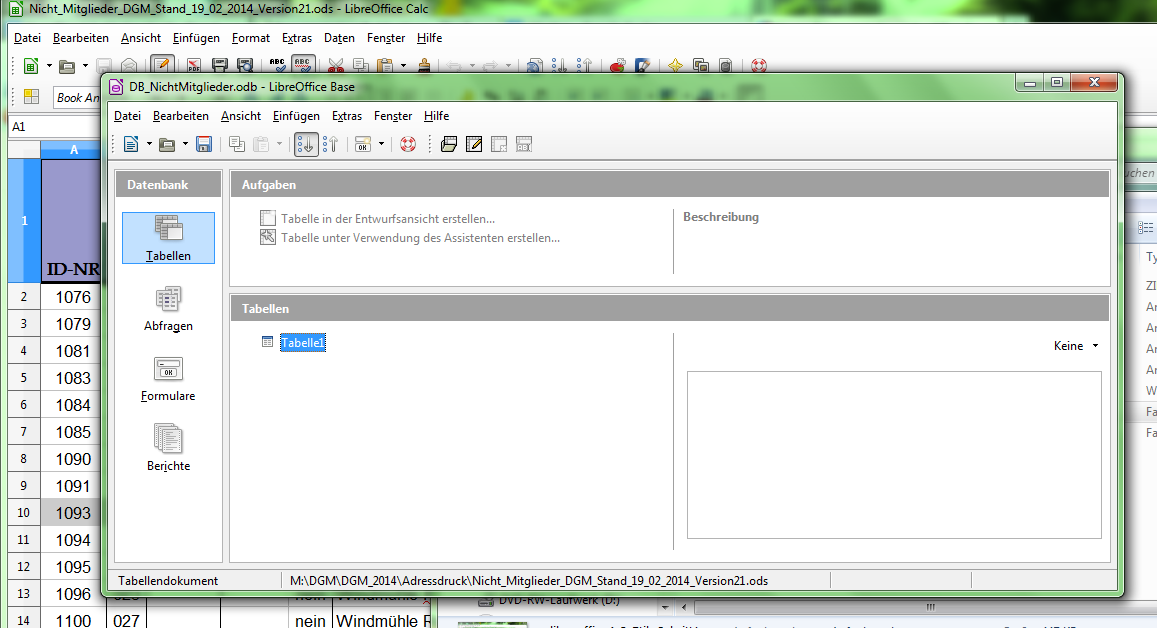Screen dimensions: 1157x628
Task: Open Bearbeiten menu in Base window
Action: tap(181, 116)
